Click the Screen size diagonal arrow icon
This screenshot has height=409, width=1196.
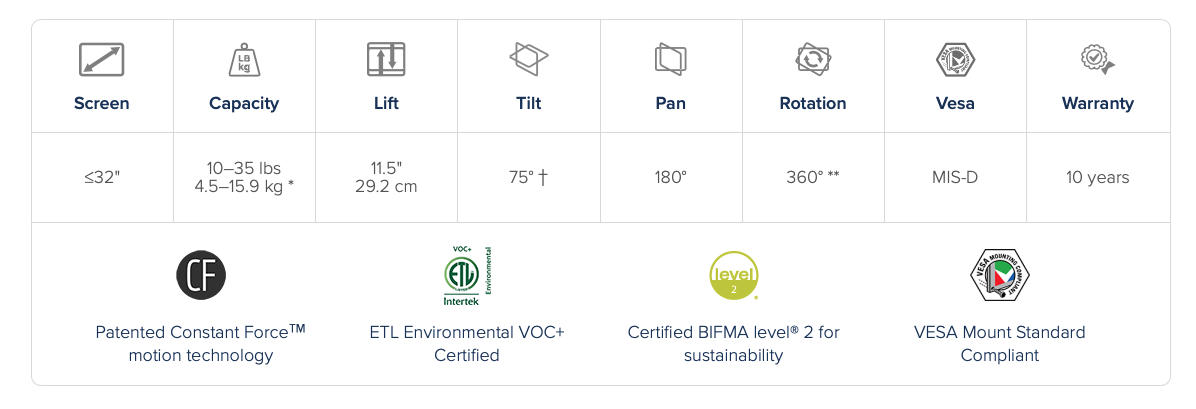(x=101, y=60)
